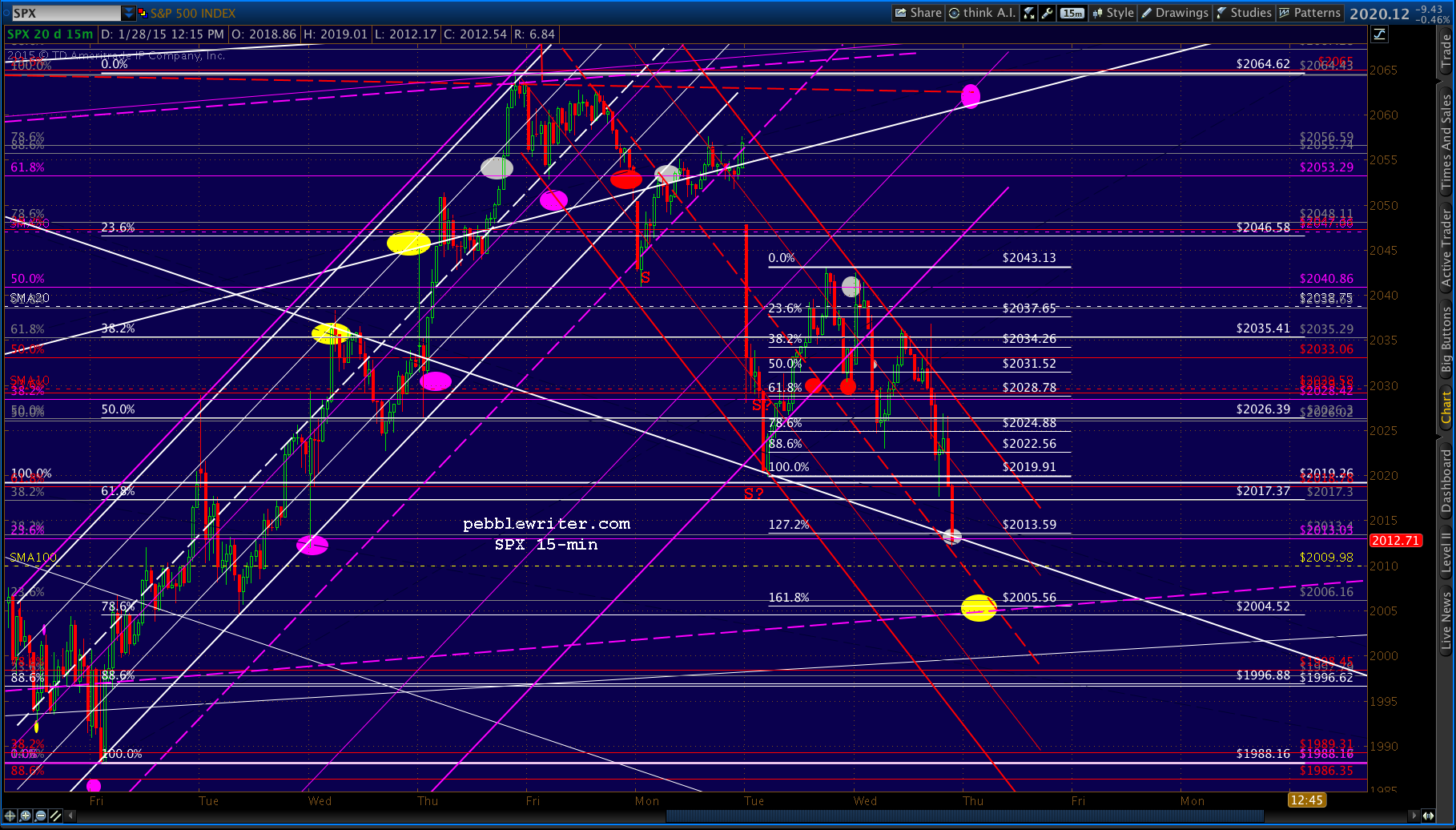Open the Patterns menu

[1310, 13]
